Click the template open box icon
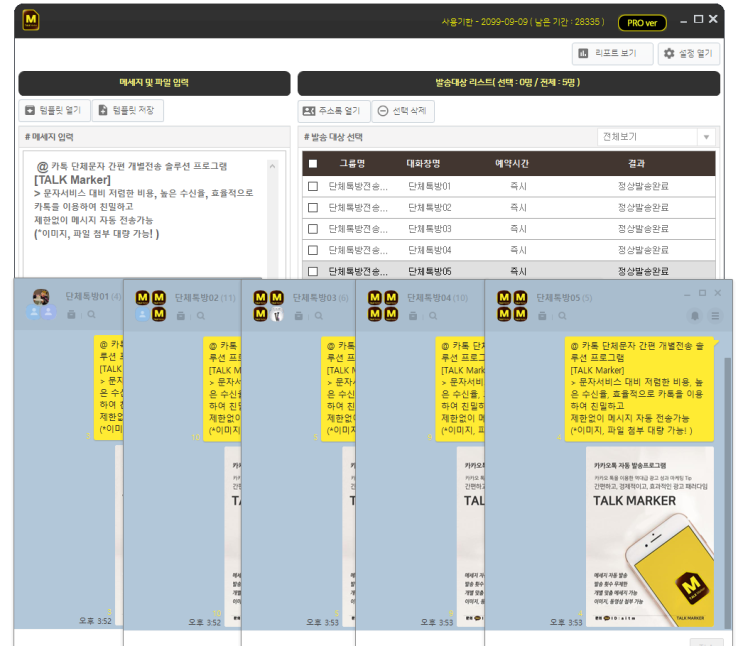Screen dimensions: 743x646 coord(30,110)
